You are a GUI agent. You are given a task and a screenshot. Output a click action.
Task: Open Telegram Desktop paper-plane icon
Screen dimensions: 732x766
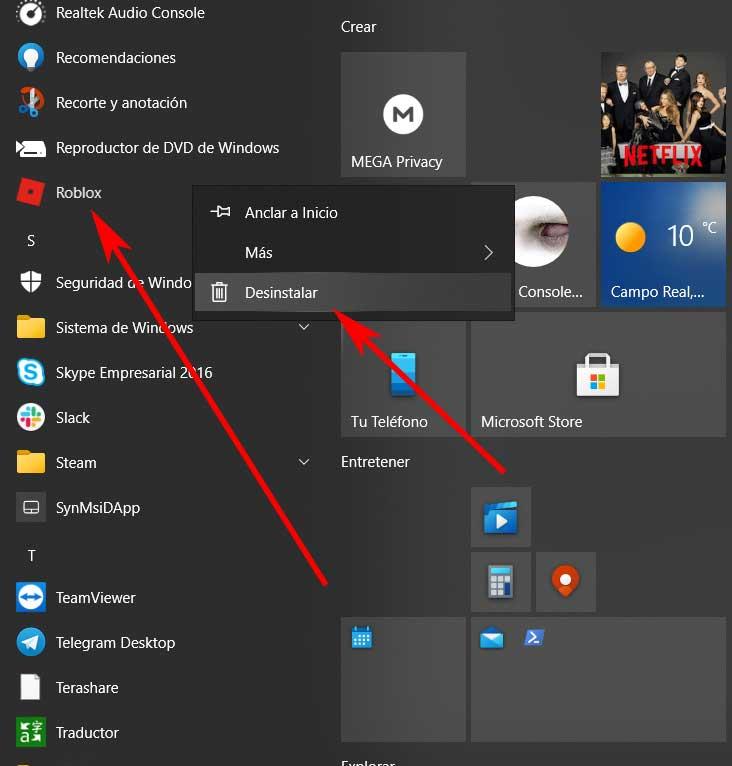click(31, 642)
